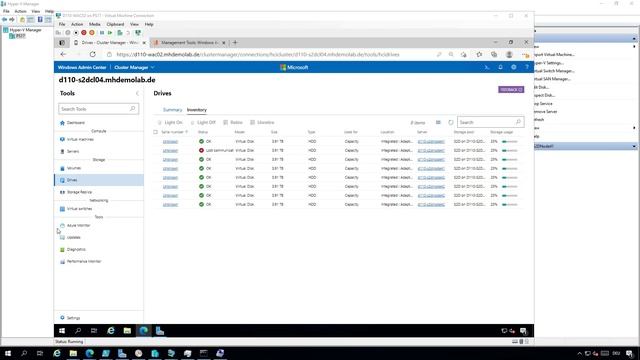Click purple Feedback button
The image size is (640, 360).
[511, 89]
